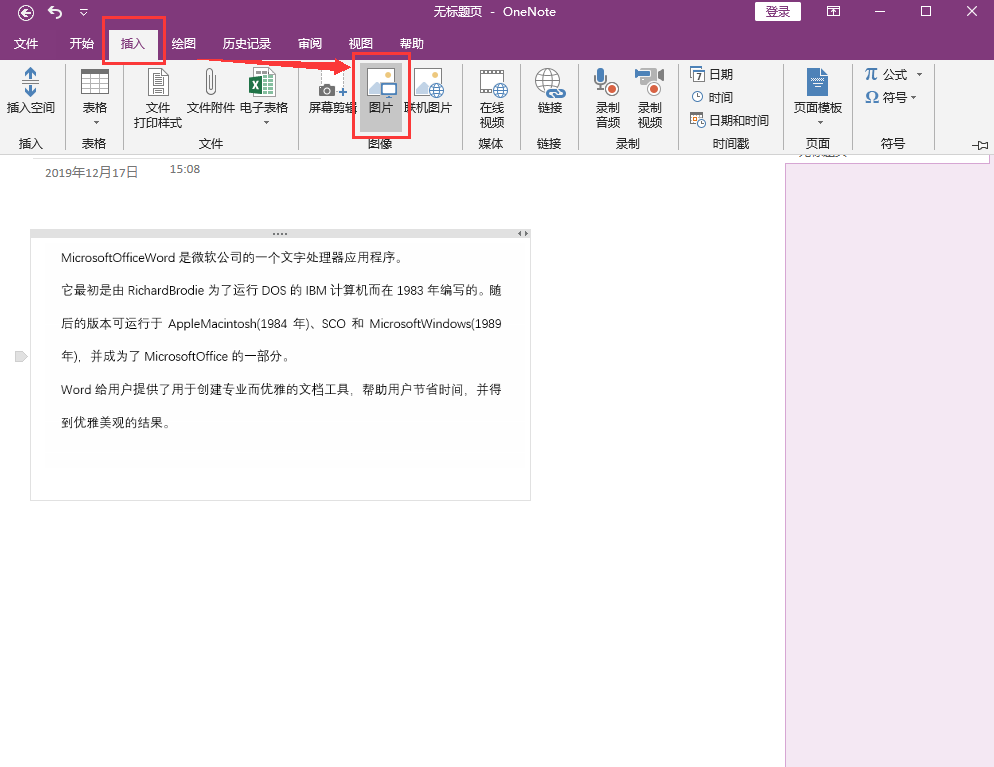The height and width of the screenshot is (767, 994).
Task: Go back with the back arrow
Action: pos(26,12)
